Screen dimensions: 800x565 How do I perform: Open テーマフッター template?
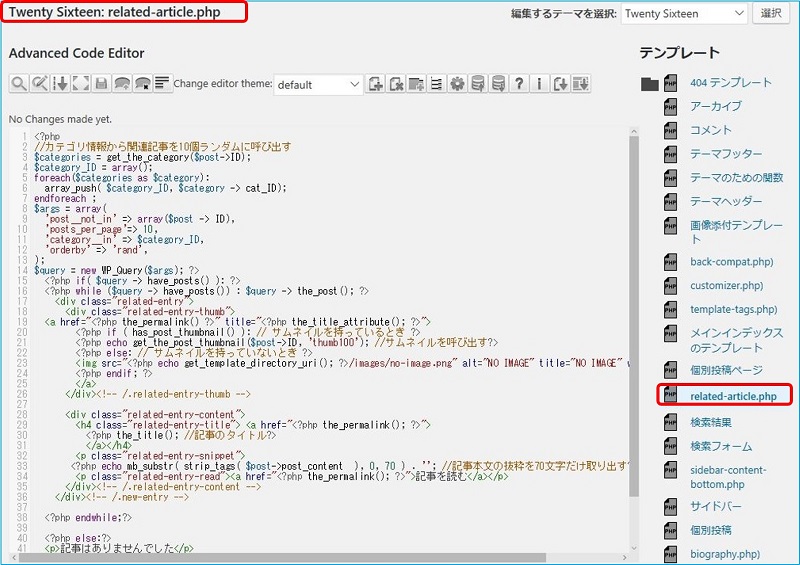click(x=726, y=154)
